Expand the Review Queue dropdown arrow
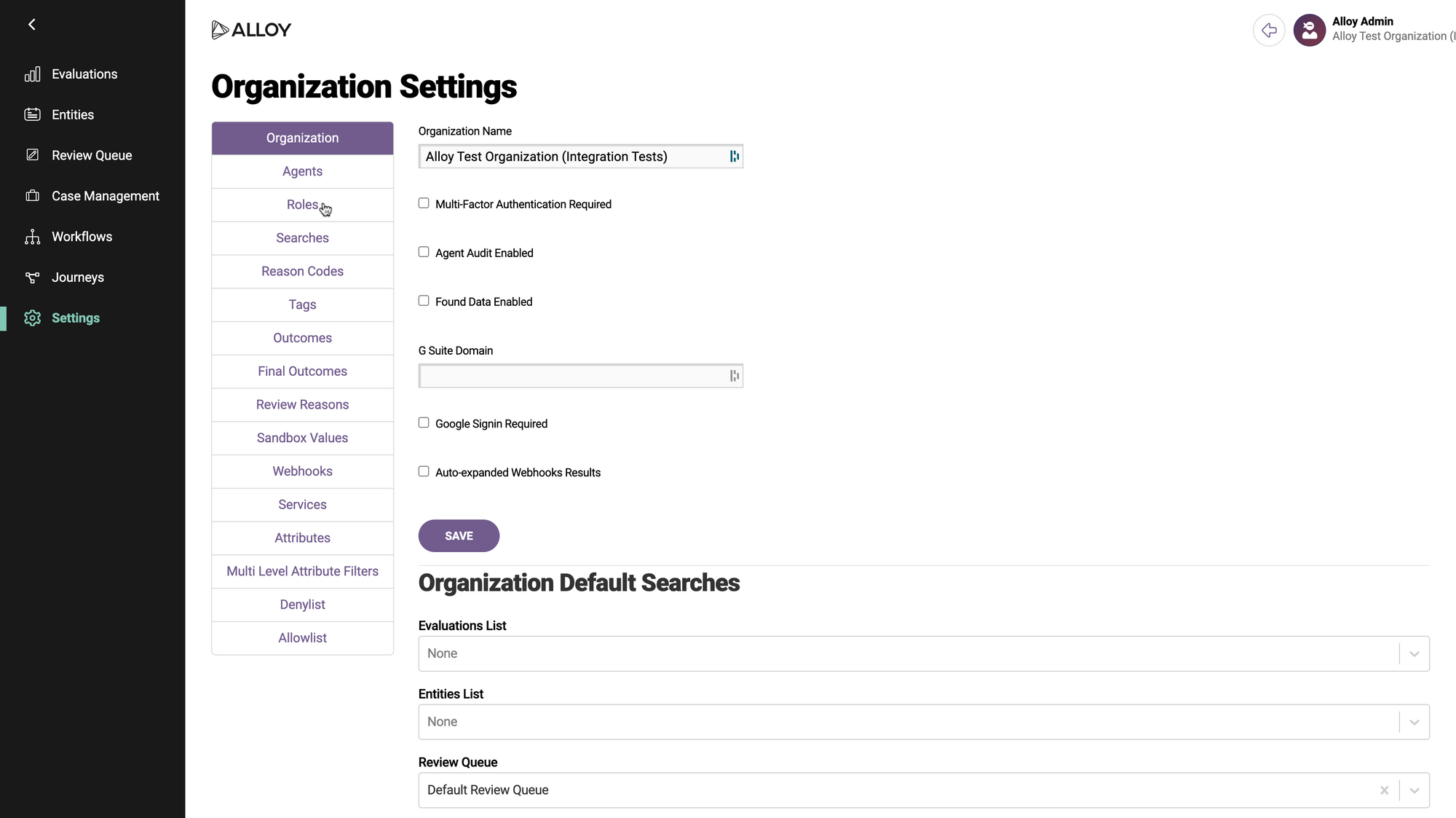This screenshot has height=818, width=1456. (x=1414, y=790)
